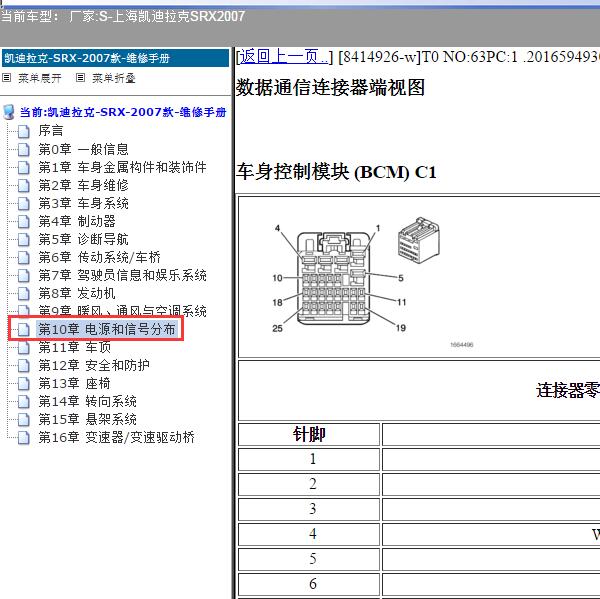
Task: Click the 菜单折叠 icon
Action: coord(80,78)
